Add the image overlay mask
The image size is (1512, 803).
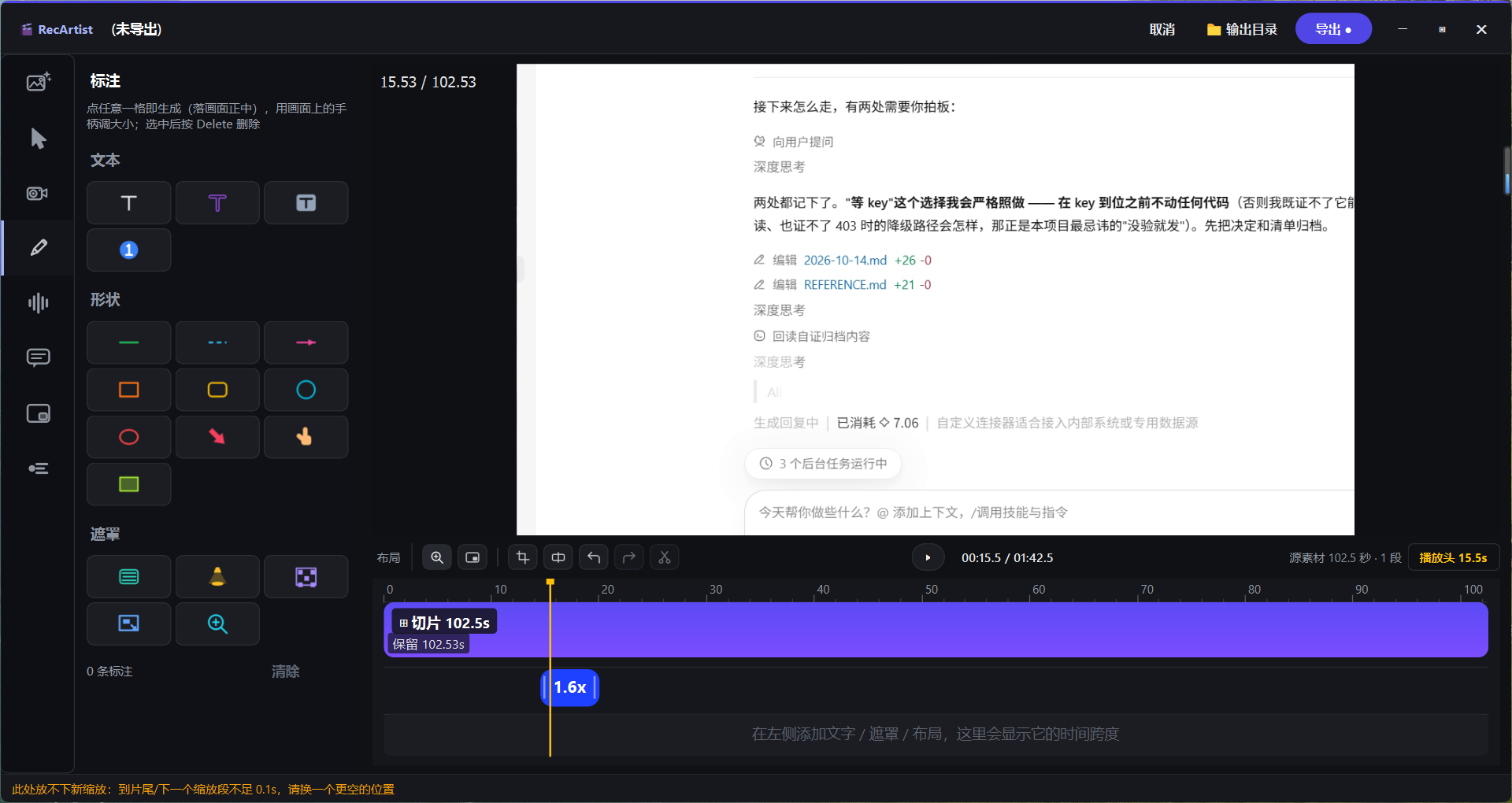(x=129, y=624)
